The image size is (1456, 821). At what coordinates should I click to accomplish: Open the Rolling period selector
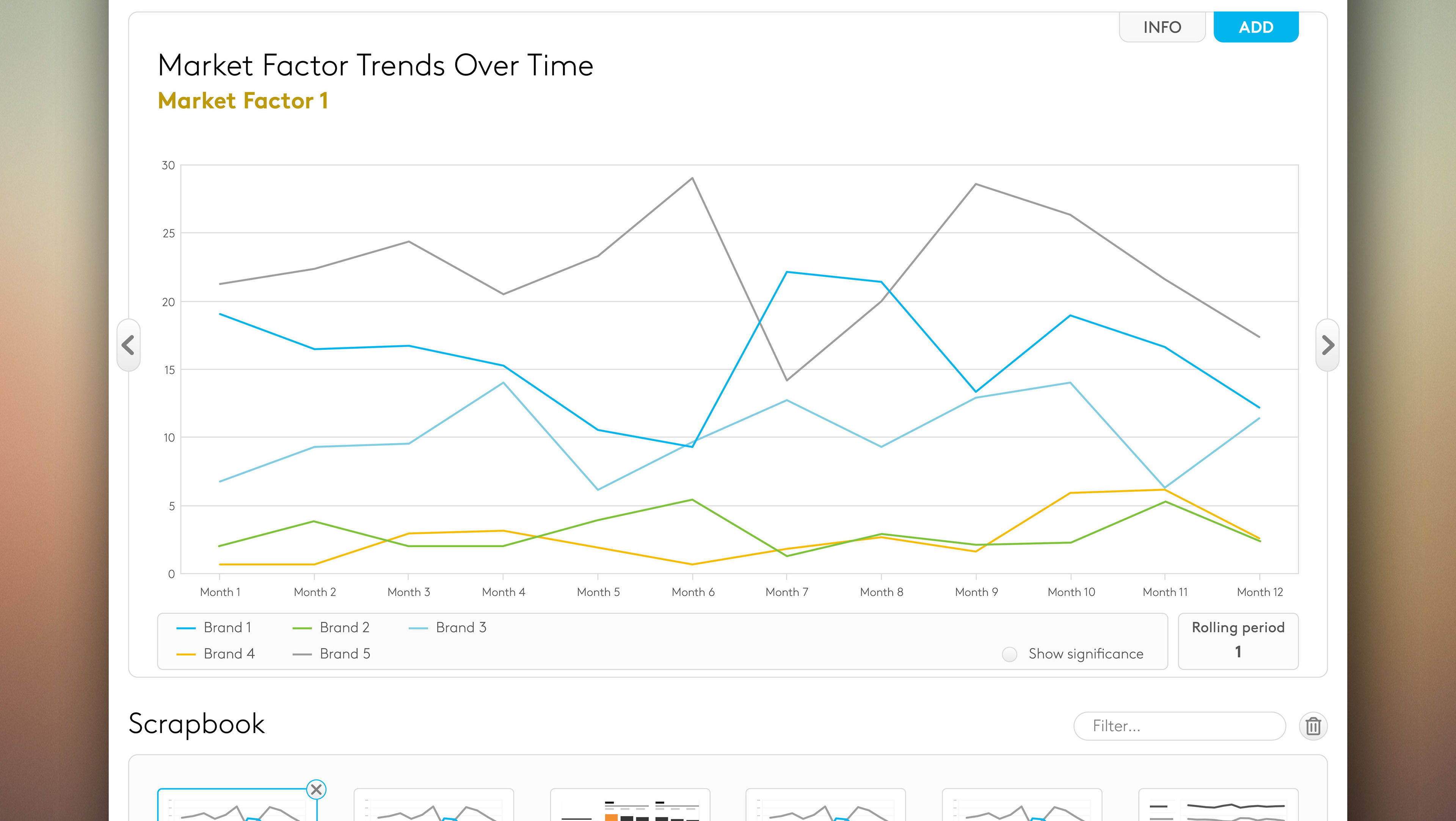tap(1238, 641)
